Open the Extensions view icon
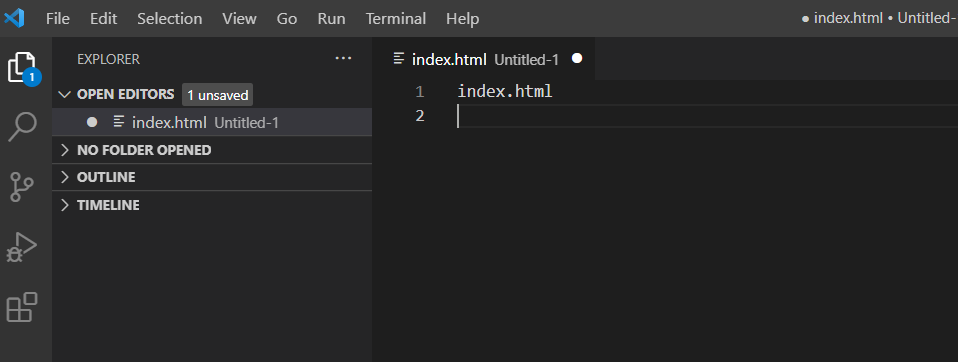This screenshot has height=362, width=958. (22, 307)
